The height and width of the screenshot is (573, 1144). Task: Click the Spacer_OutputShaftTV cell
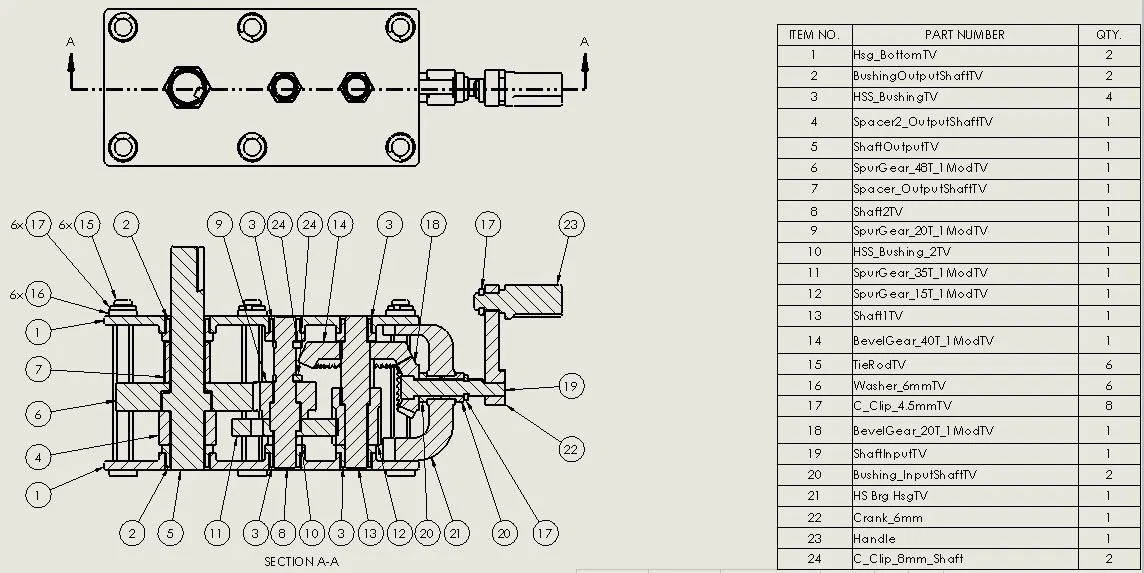coord(965,189)
